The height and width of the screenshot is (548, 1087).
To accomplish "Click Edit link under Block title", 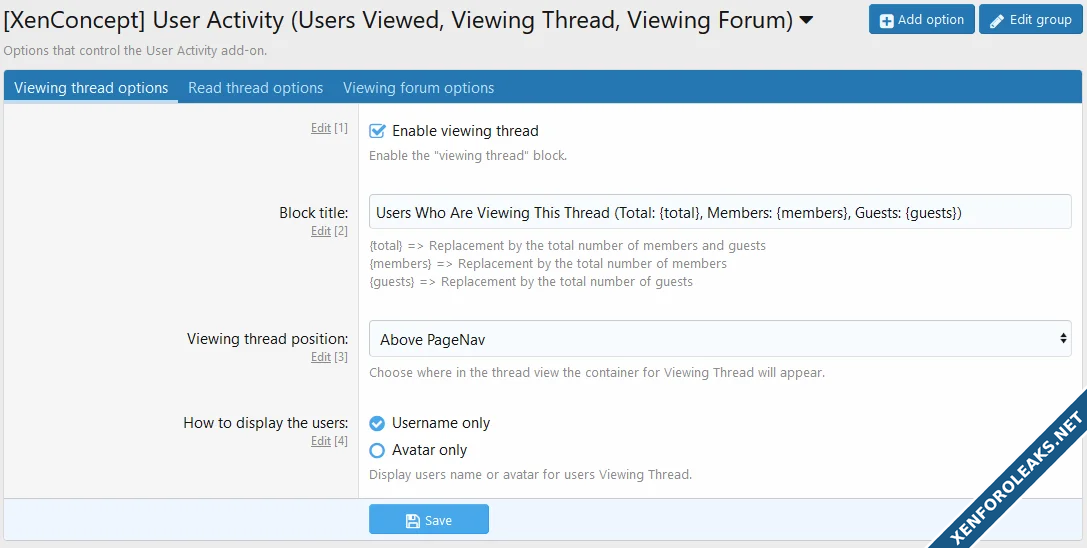I will (x=320, y=231).
